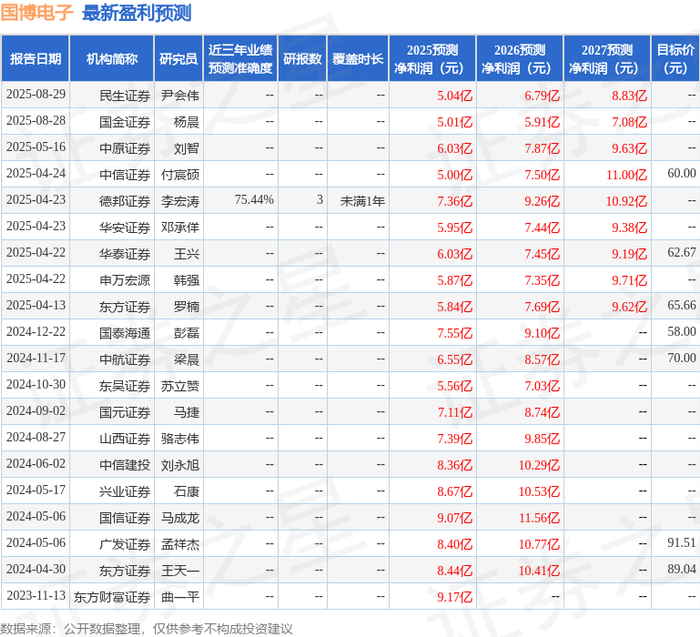Select the 2025预测净利润 column header
Viewport: 700px width, 637px height.
432,58
